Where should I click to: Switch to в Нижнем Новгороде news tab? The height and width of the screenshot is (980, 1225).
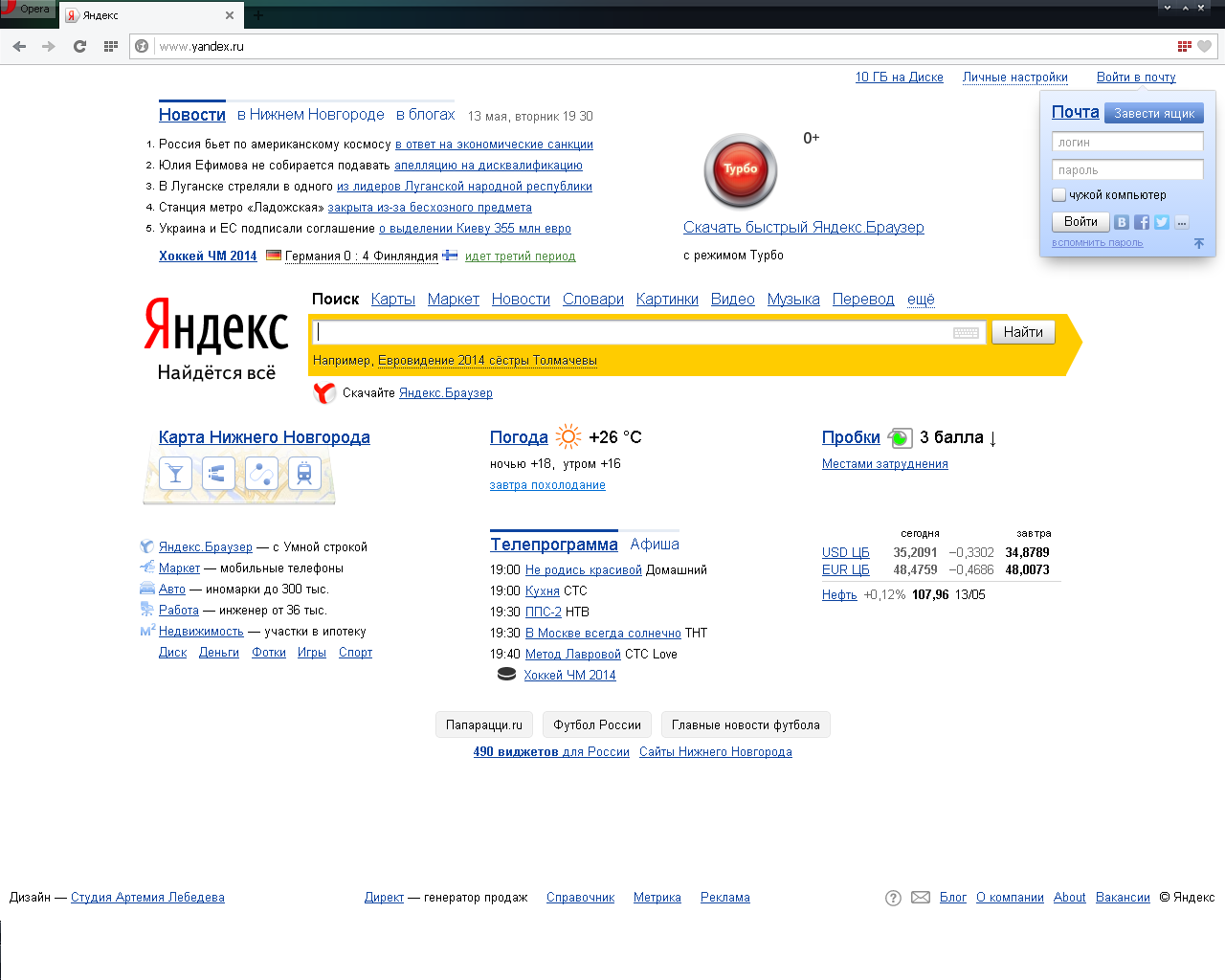(x=311, y=114)
